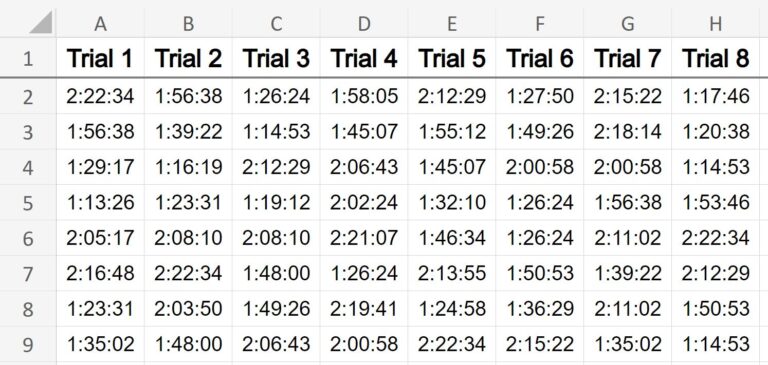This screenshot has height=365, width=768.
Task: Select cell C3 with value 1:14:53
Action: point(276,131)
